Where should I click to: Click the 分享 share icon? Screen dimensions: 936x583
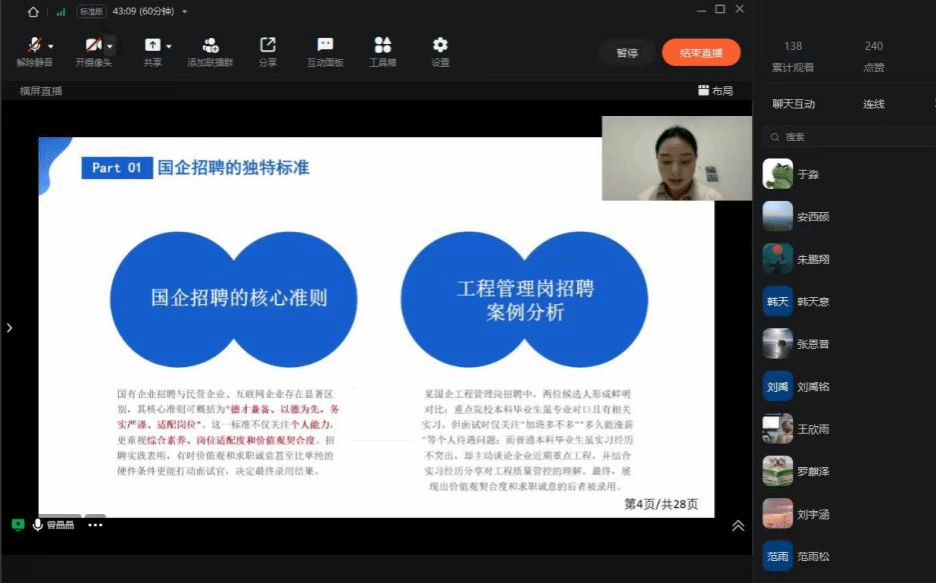(267, 46)
